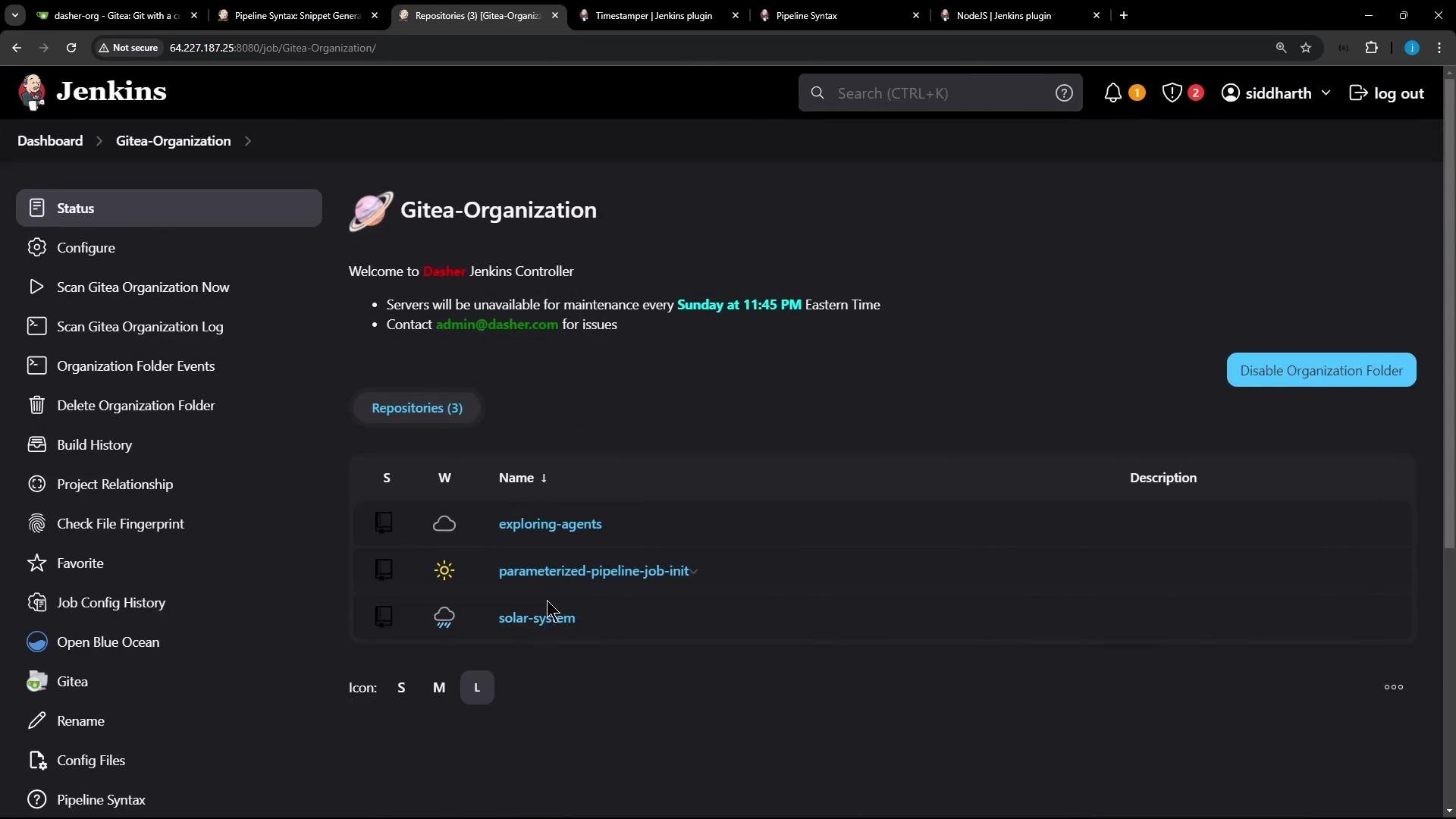
Task: Click the Check File Fingerprint icon
Action: click(x=36, y=523)
